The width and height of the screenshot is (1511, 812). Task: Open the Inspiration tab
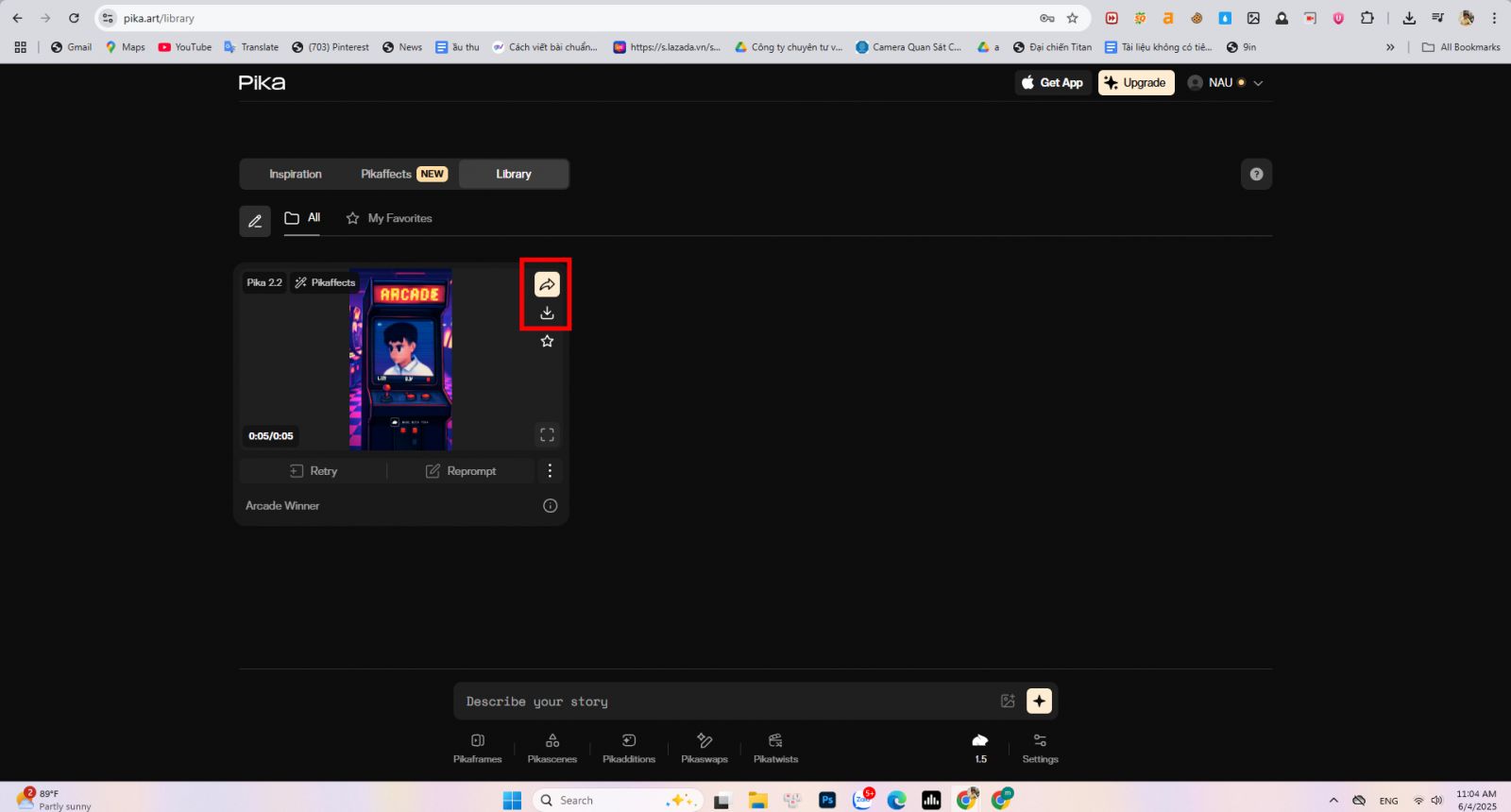(295, 174)
